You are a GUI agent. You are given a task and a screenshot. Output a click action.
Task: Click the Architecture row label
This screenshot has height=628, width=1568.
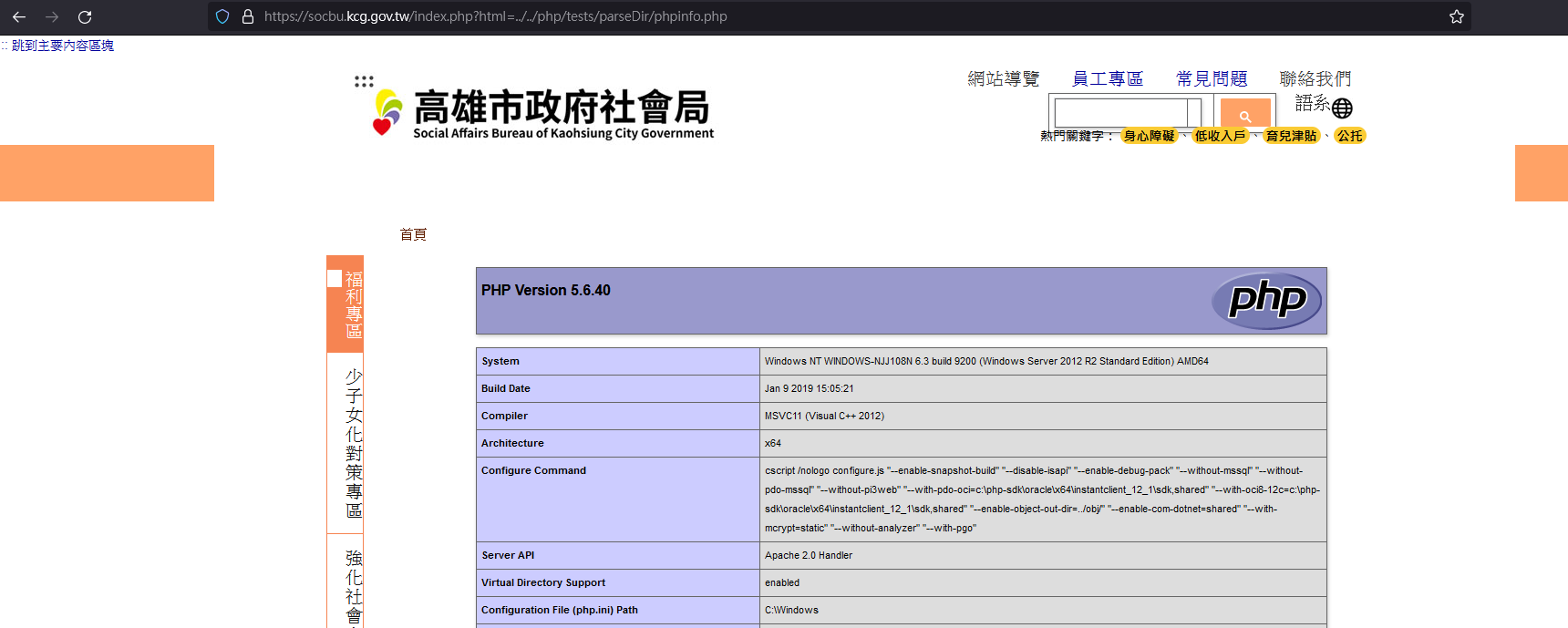512,443
